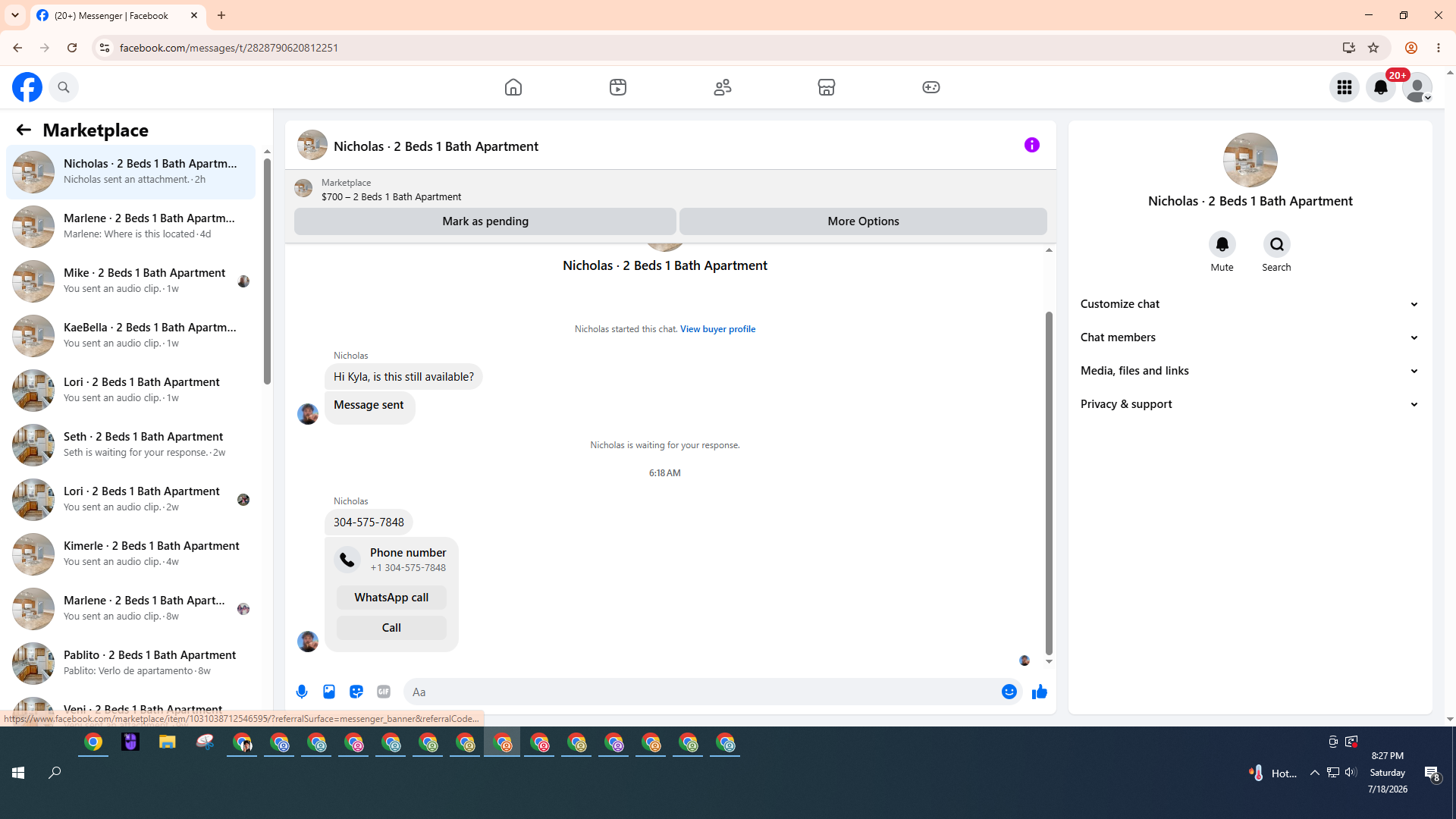Click the chat messages scrollbar
The height and width of the screenshot is (819, 1456).
1049,482
